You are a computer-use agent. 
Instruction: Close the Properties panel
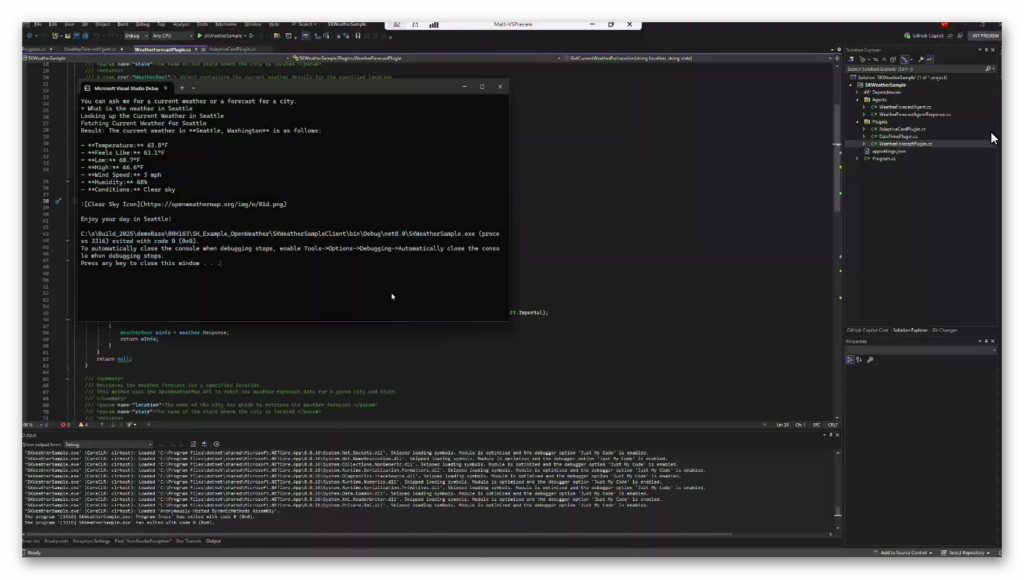tap(993, 341)
